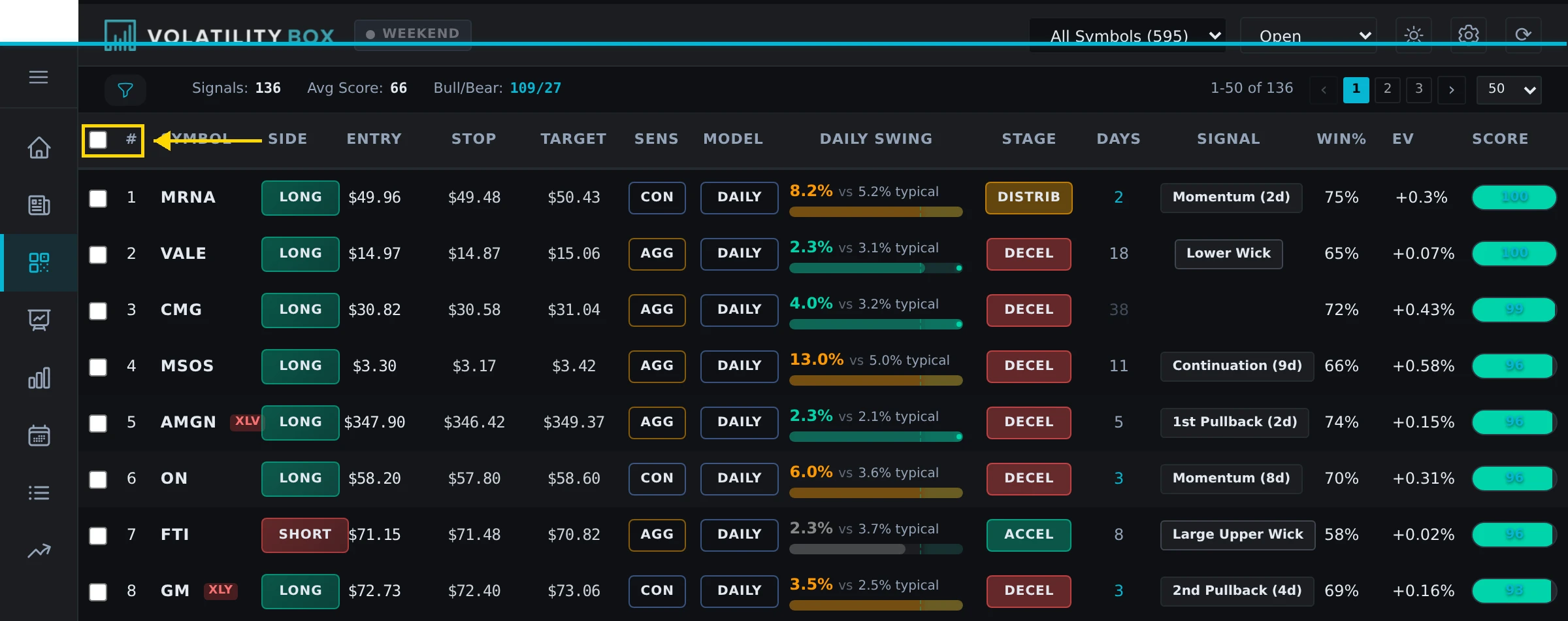
Task: Open settings gear icon
Action: tap(1469, 35)
